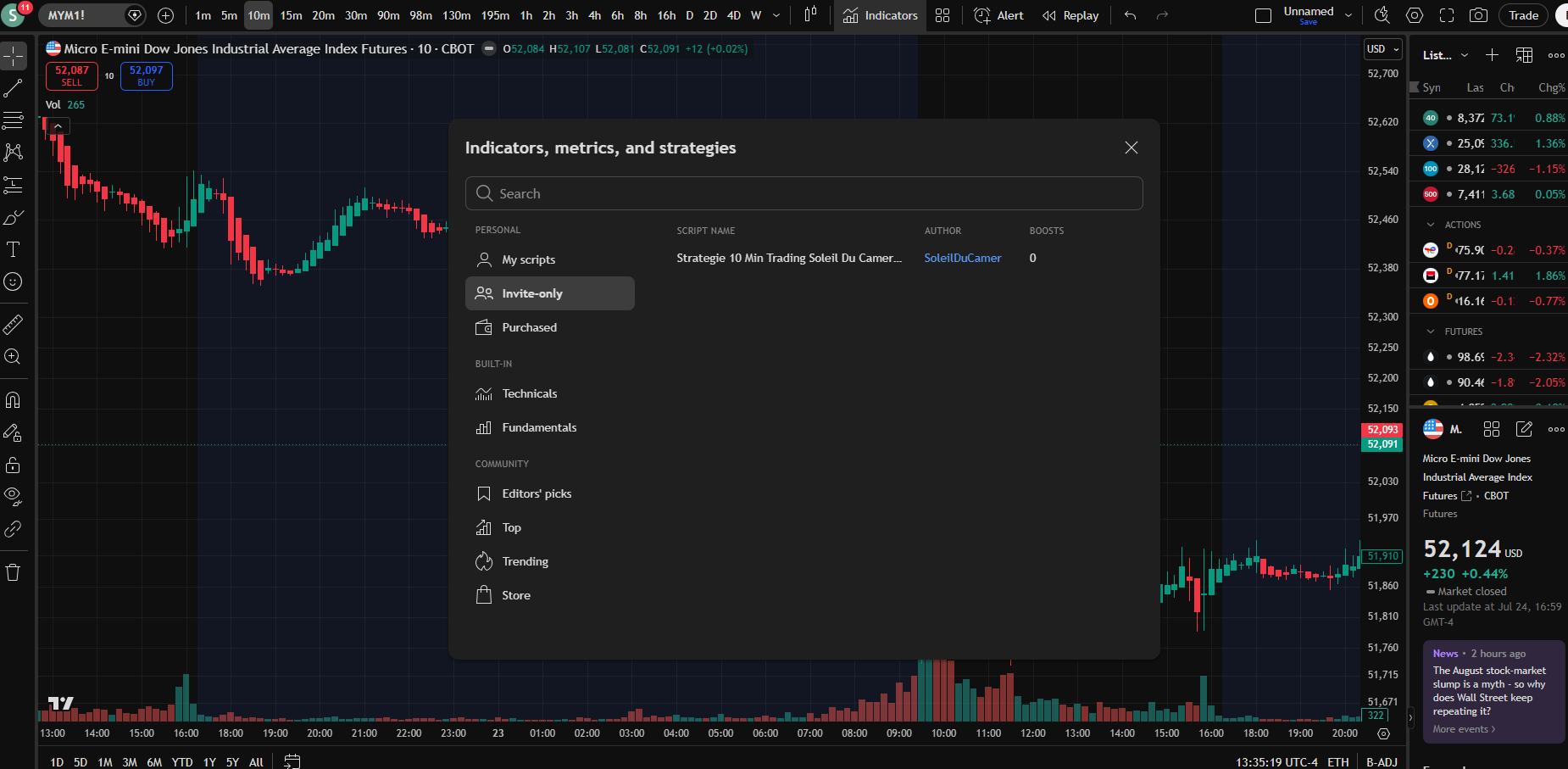Close the Indicators dialog
Viewport: 1568px width, 769px height.
coord(1132,148)
